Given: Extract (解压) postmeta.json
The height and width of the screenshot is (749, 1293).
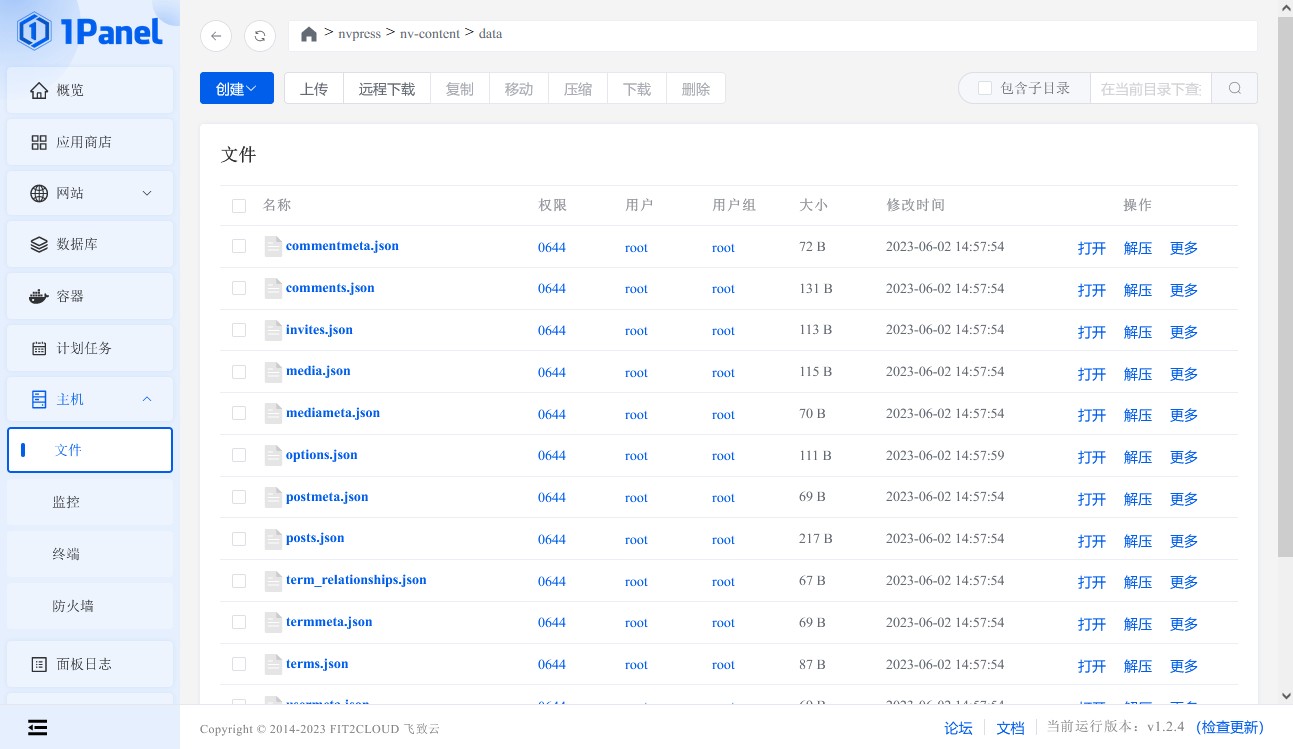Looking at the screenshot, I should point(1138,499).
